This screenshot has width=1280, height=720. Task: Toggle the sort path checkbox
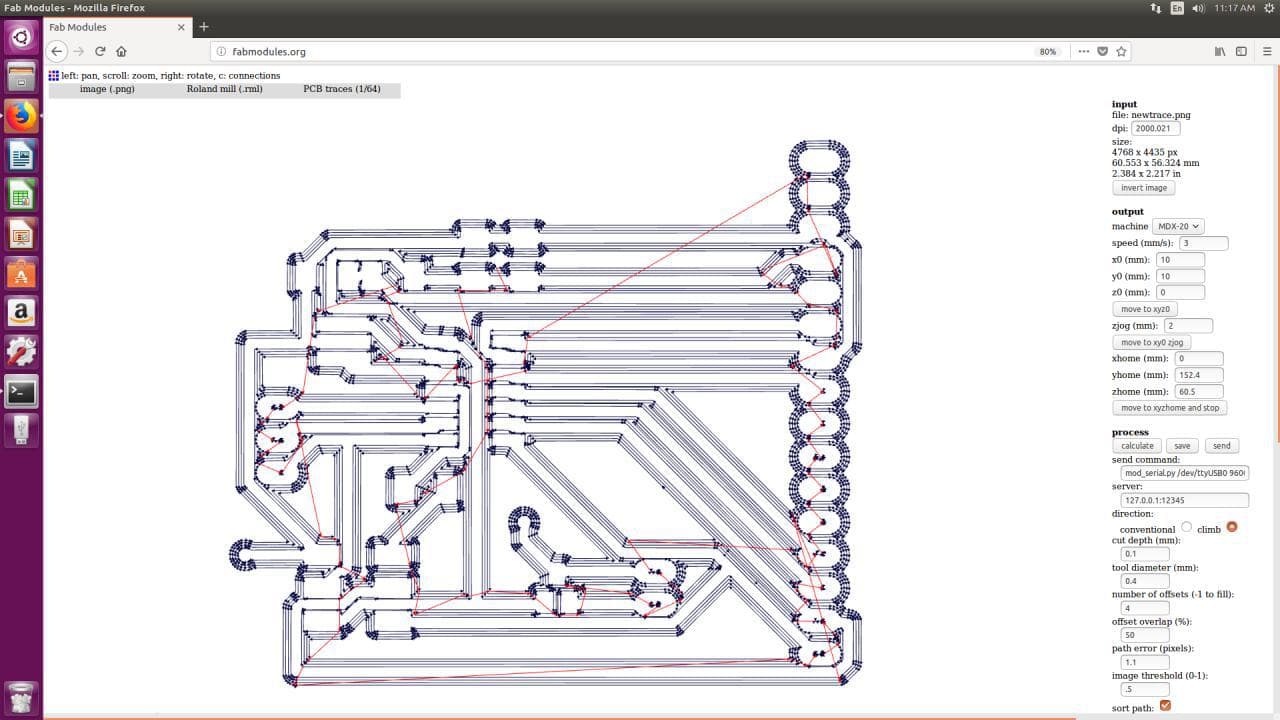click(1165, 706)
